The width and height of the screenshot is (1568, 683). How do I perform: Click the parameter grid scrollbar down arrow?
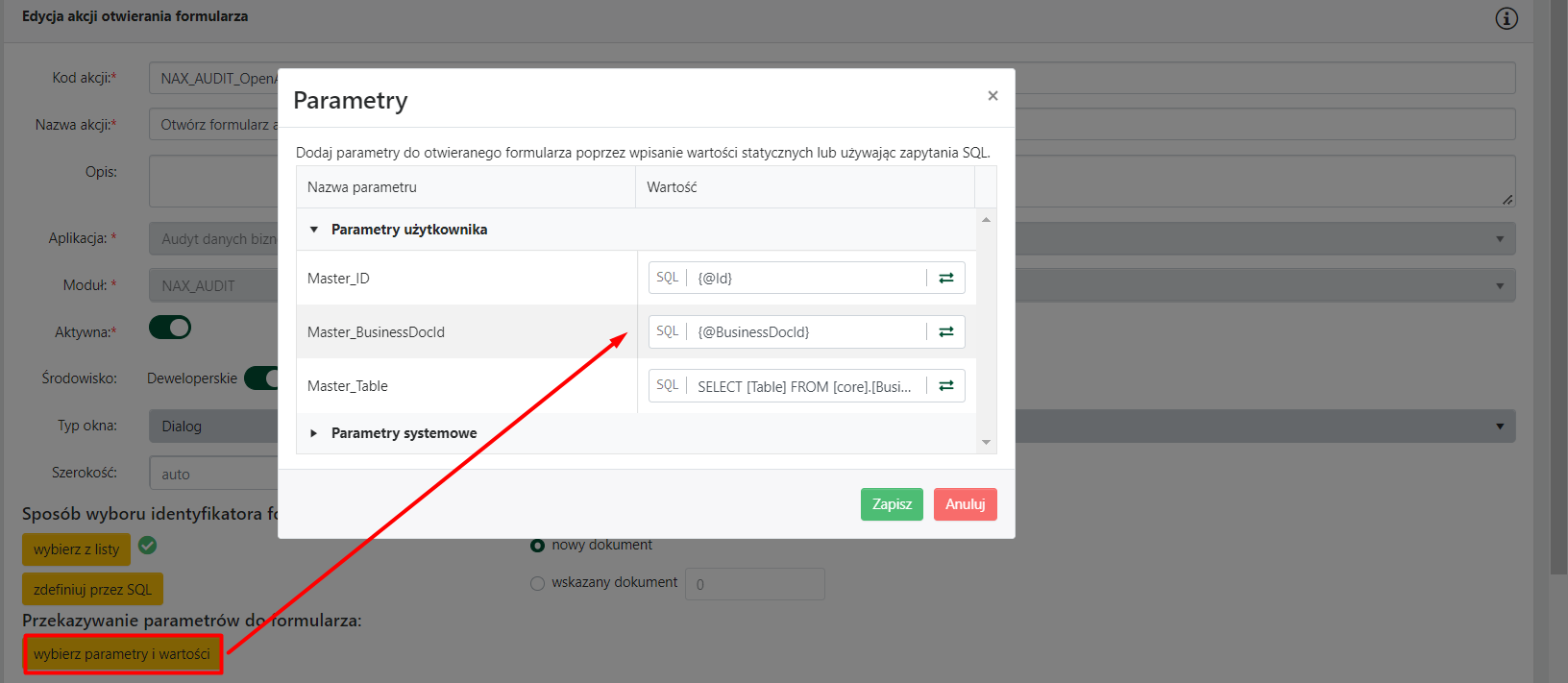click(986, 442)
